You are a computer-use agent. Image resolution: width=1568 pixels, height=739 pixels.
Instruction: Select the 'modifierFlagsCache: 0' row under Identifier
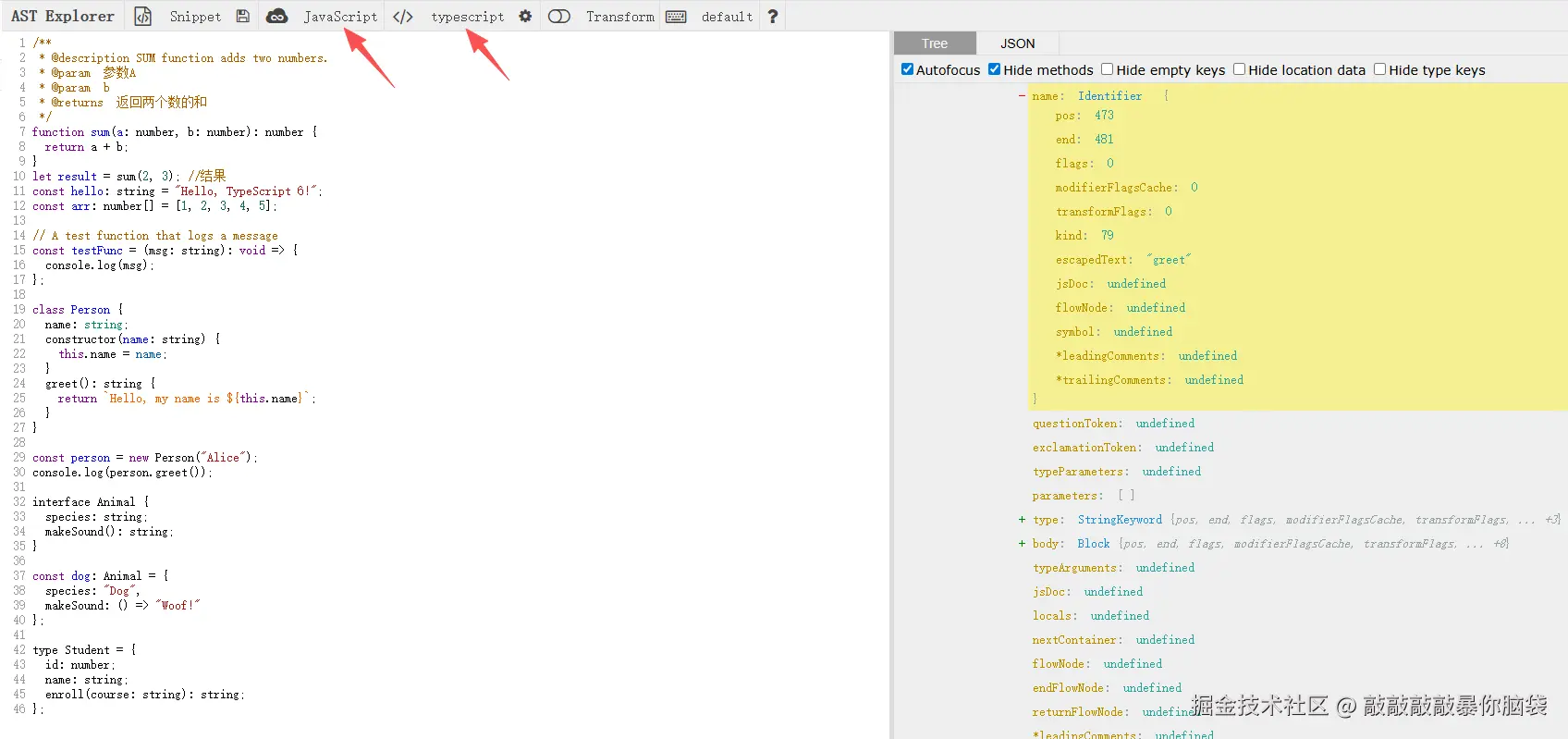(x=1126, y=188)
